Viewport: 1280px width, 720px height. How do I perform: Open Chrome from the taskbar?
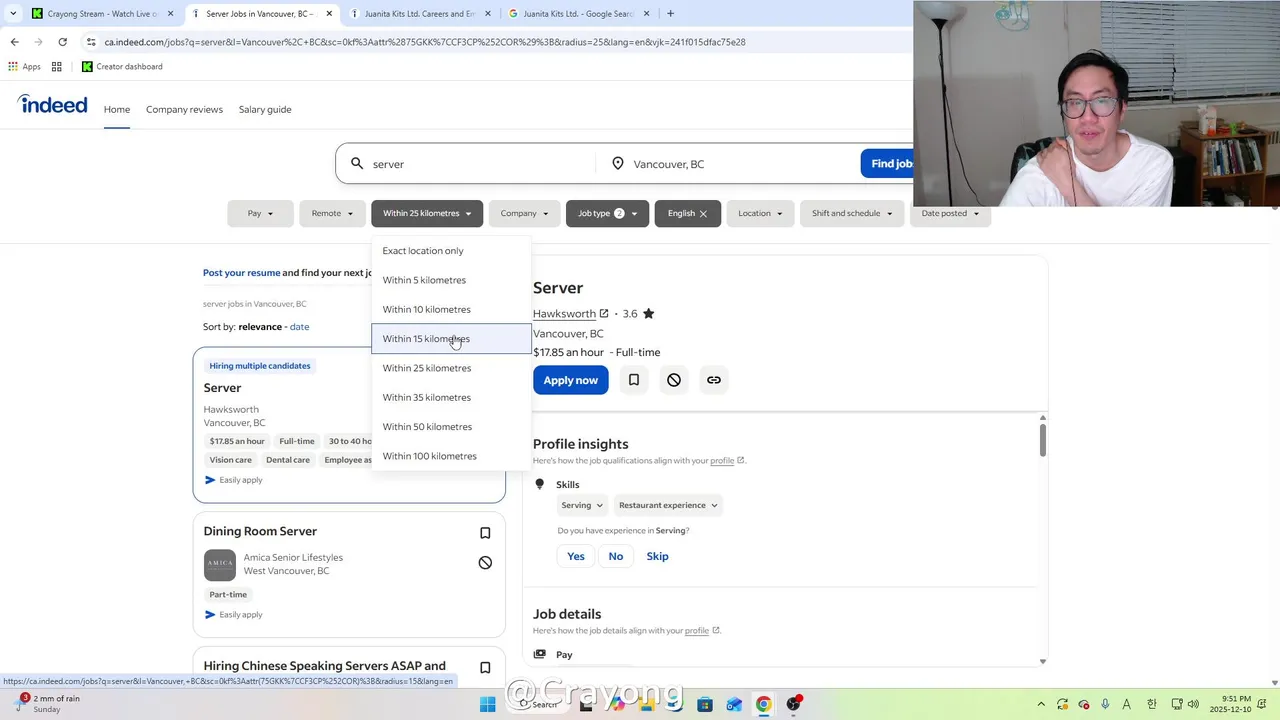click(763, 704)
